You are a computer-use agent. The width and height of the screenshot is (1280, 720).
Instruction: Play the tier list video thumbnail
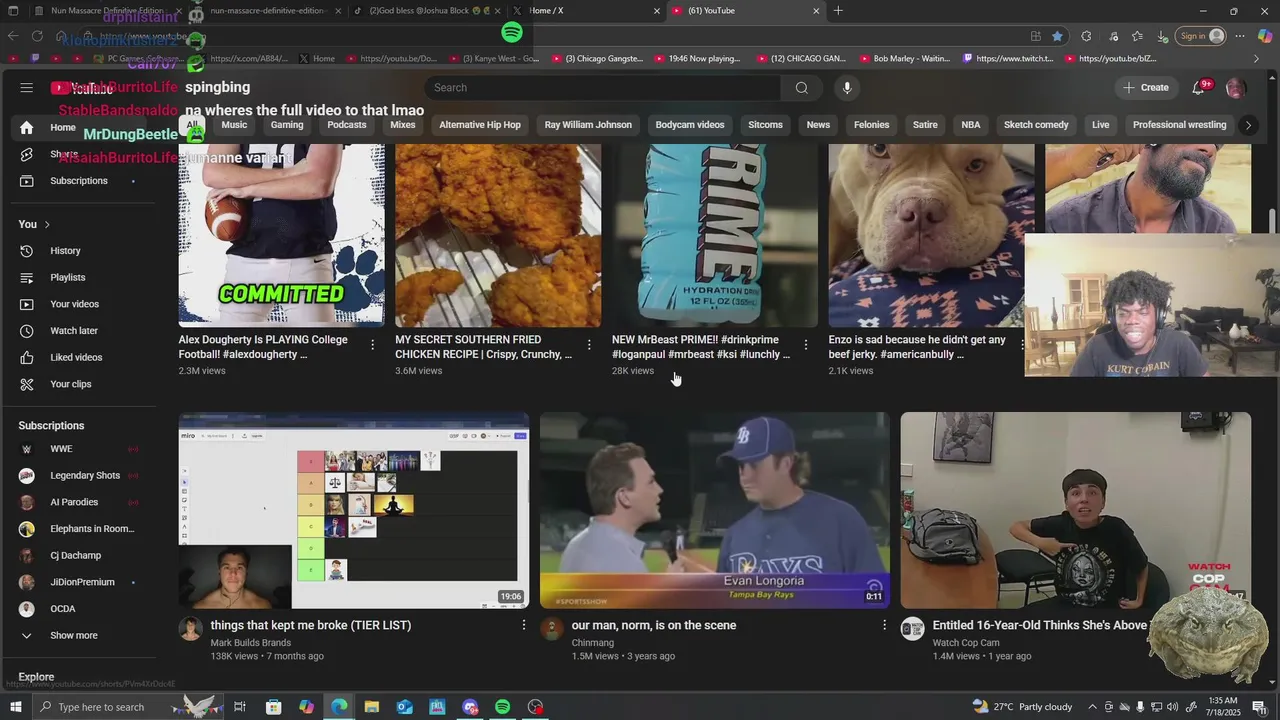pos(354,510)
